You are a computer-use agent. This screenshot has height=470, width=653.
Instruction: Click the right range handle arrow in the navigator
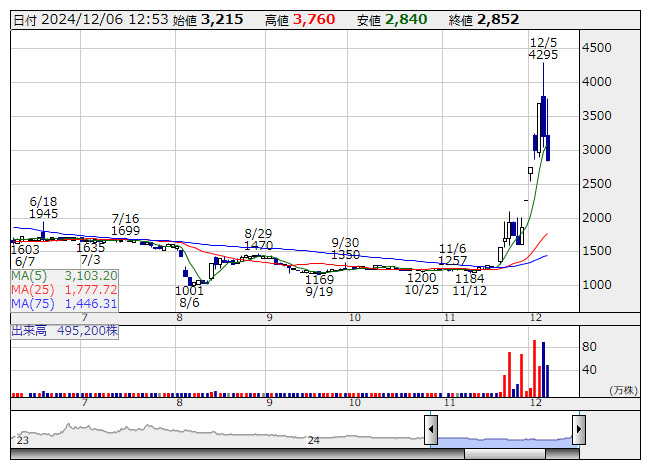(578, 431)
